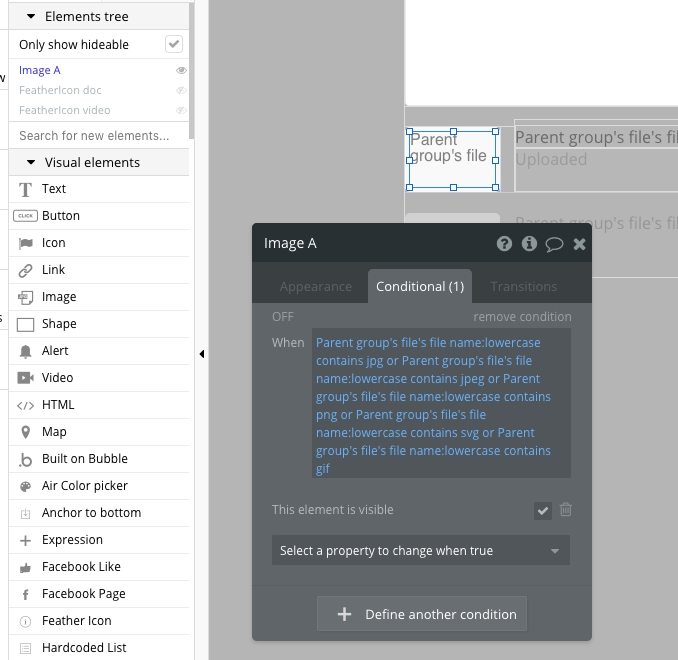
Task: Click the remove condition link
Action: coord(522,317)
